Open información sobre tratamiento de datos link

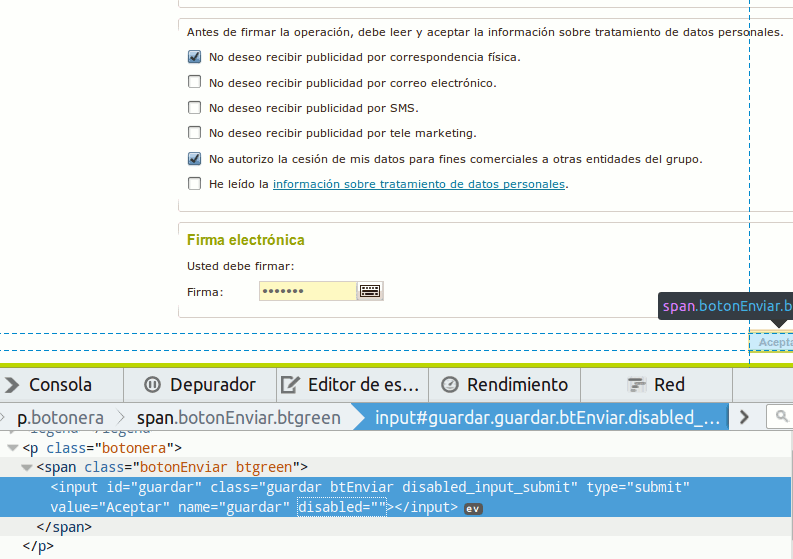[419, 184]
